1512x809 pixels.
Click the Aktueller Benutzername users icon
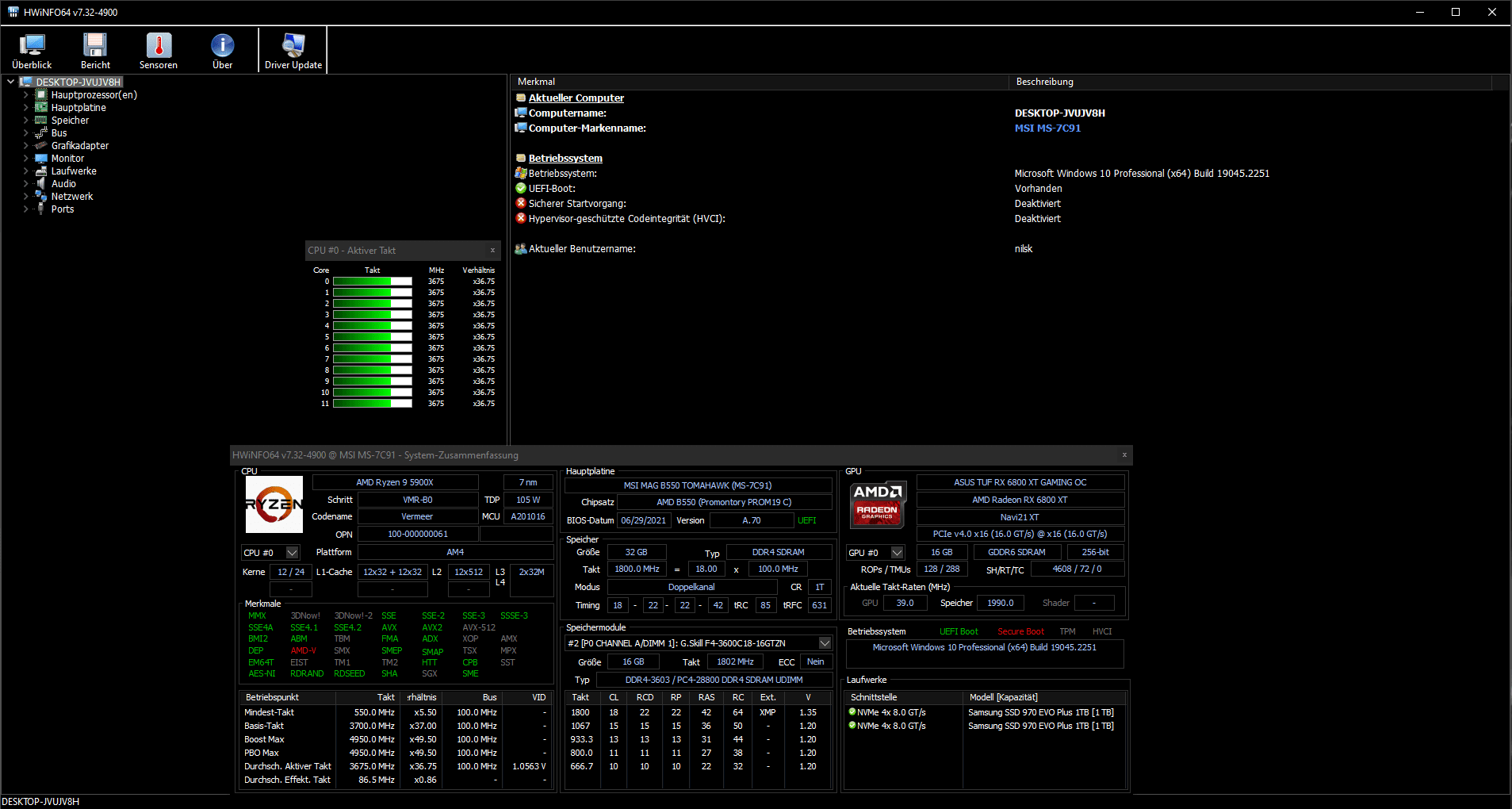[521, 249]
